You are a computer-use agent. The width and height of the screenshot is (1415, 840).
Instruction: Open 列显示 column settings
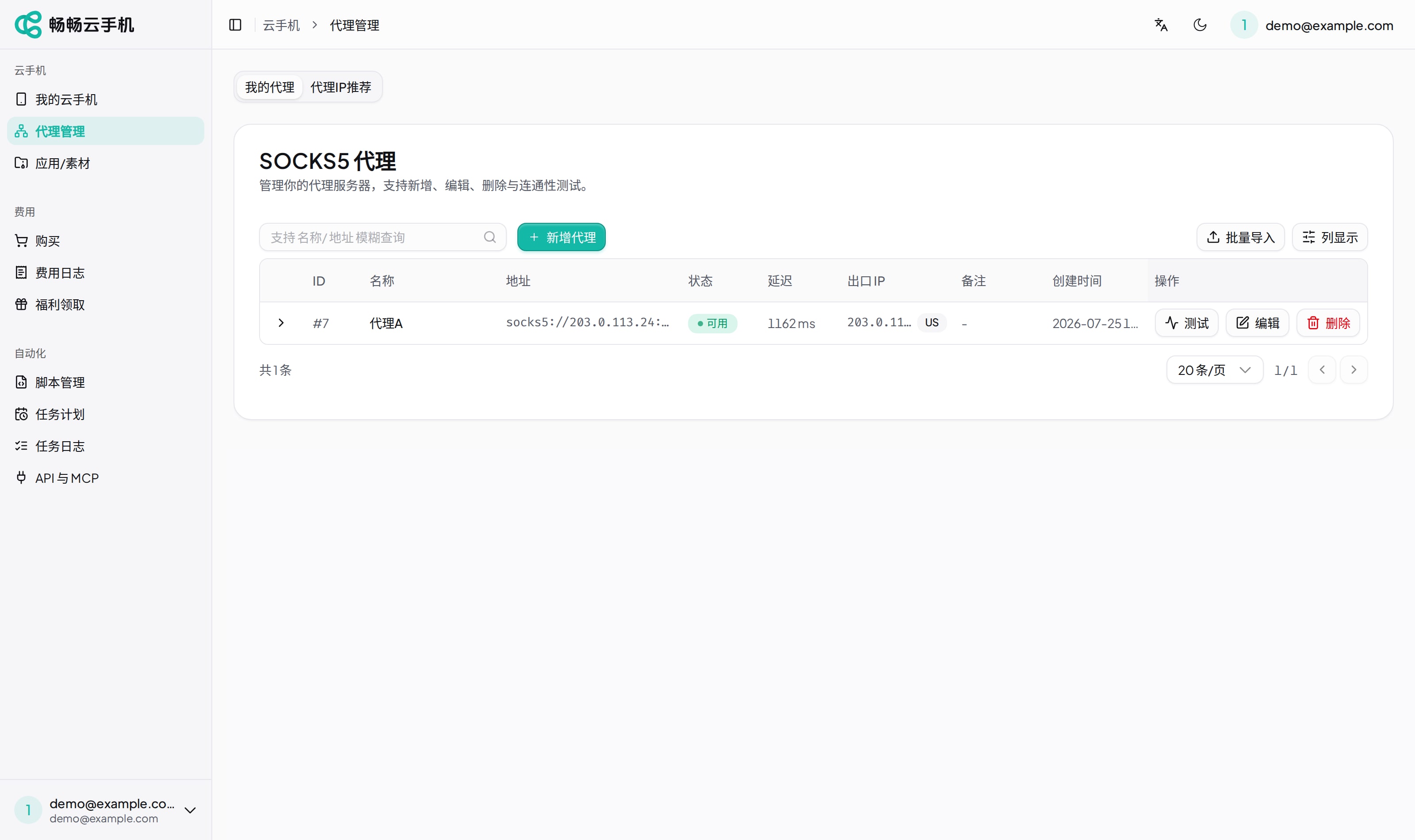[1330, 237]
